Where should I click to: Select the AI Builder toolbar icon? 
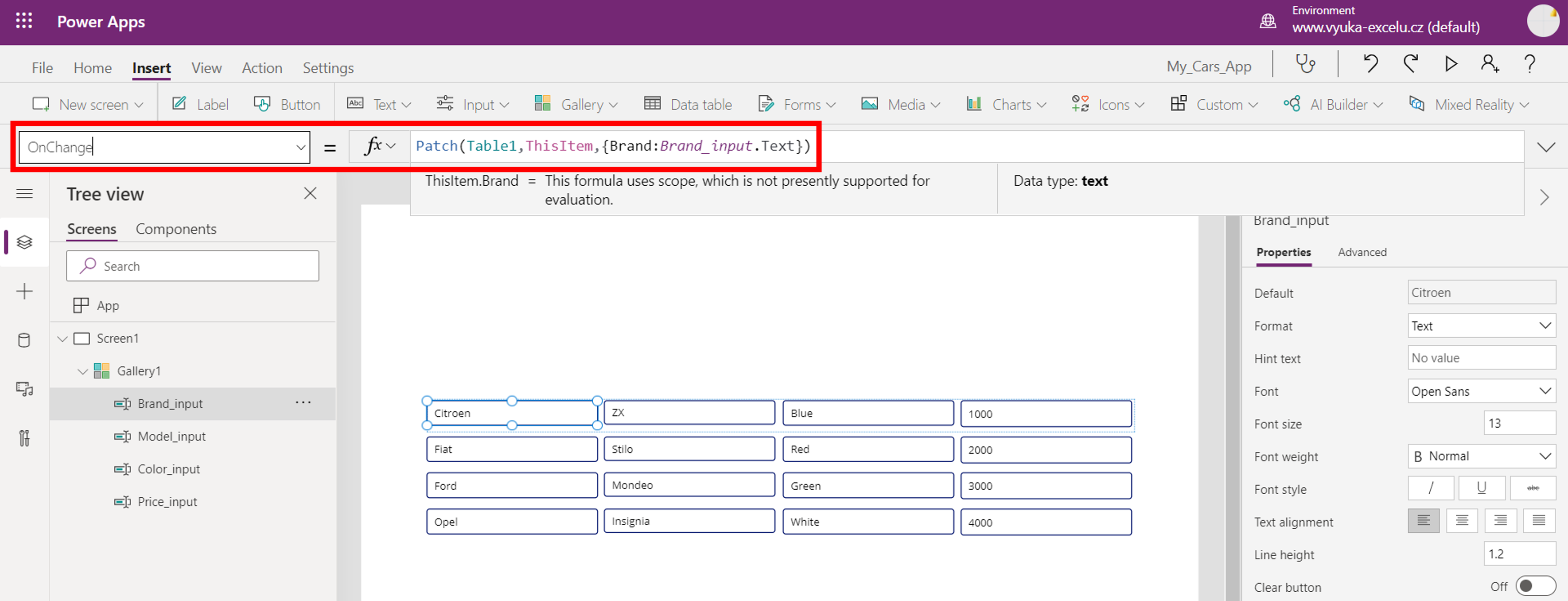1293,104
